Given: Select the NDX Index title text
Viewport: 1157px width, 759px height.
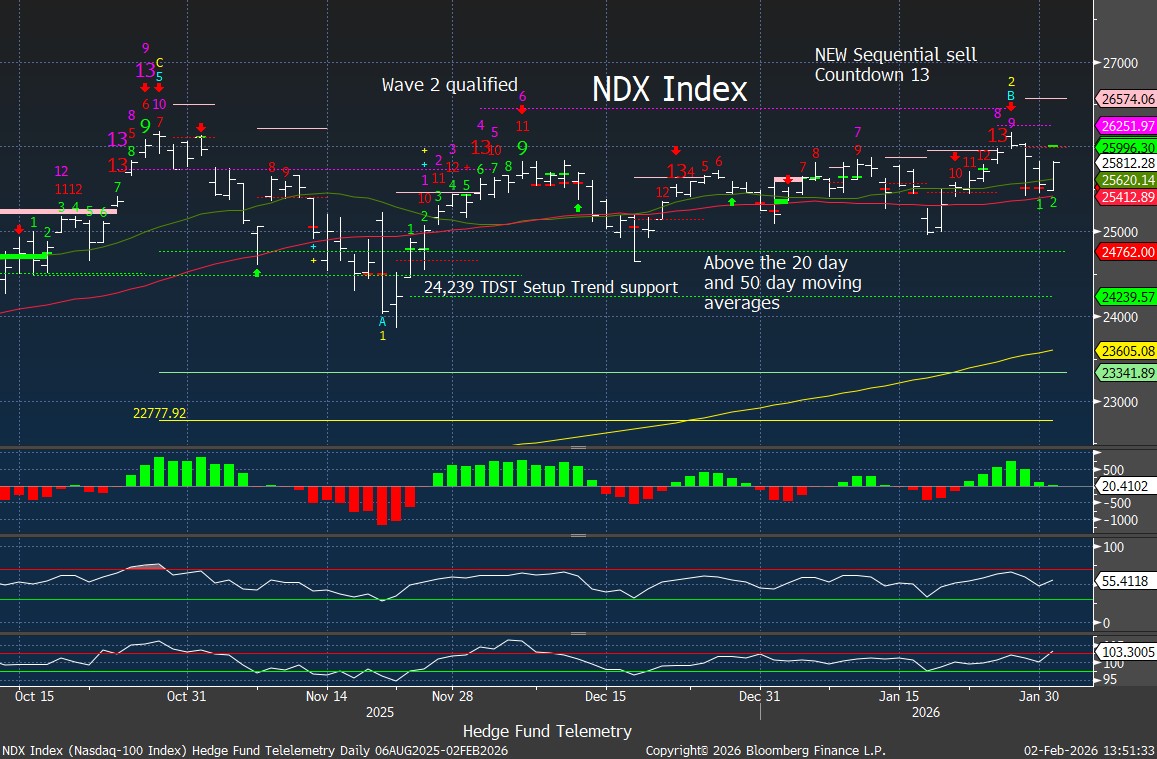Looking at the screenshot, I should point(669,89).
